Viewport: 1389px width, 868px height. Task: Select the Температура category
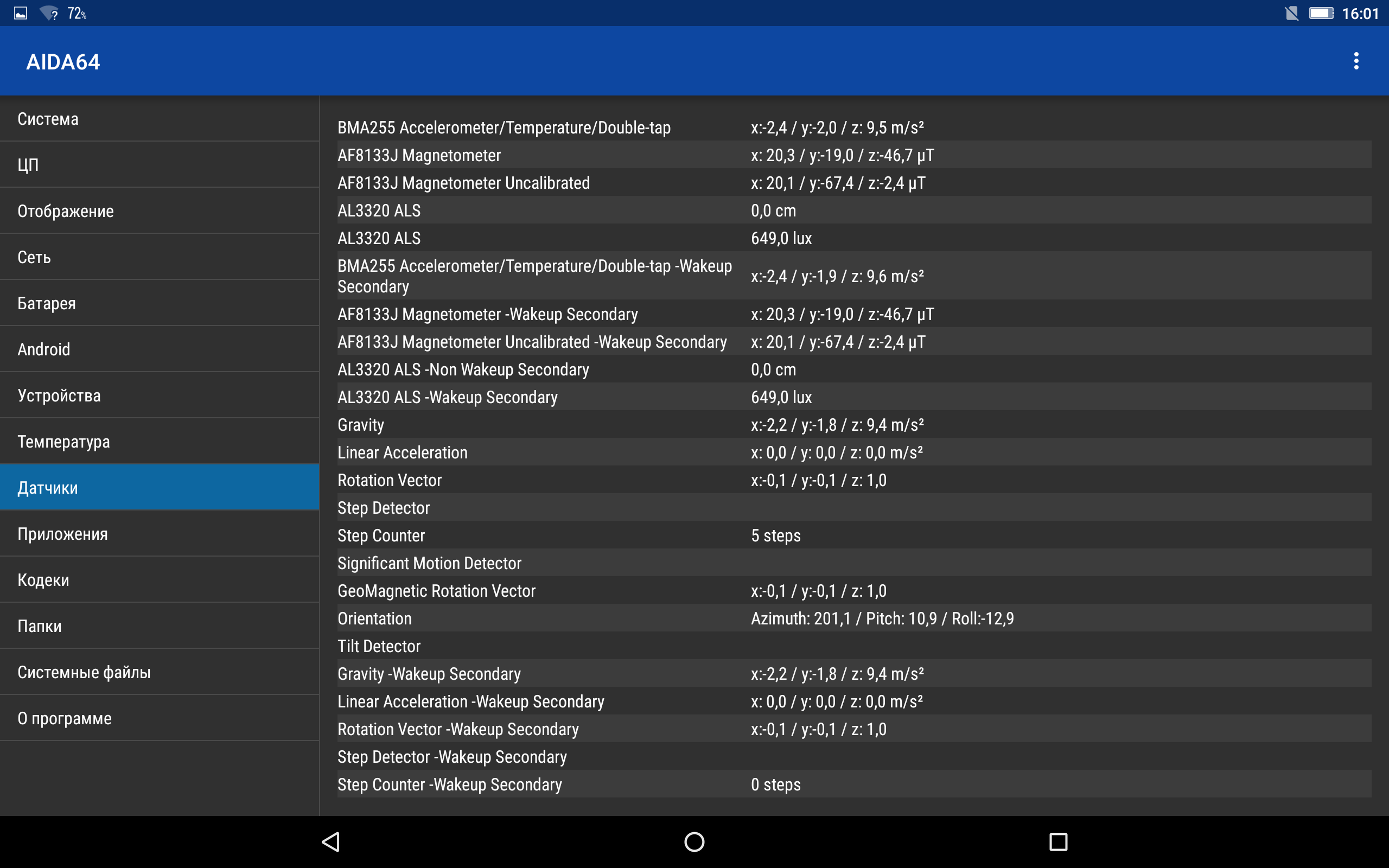[x=160, y=442]
